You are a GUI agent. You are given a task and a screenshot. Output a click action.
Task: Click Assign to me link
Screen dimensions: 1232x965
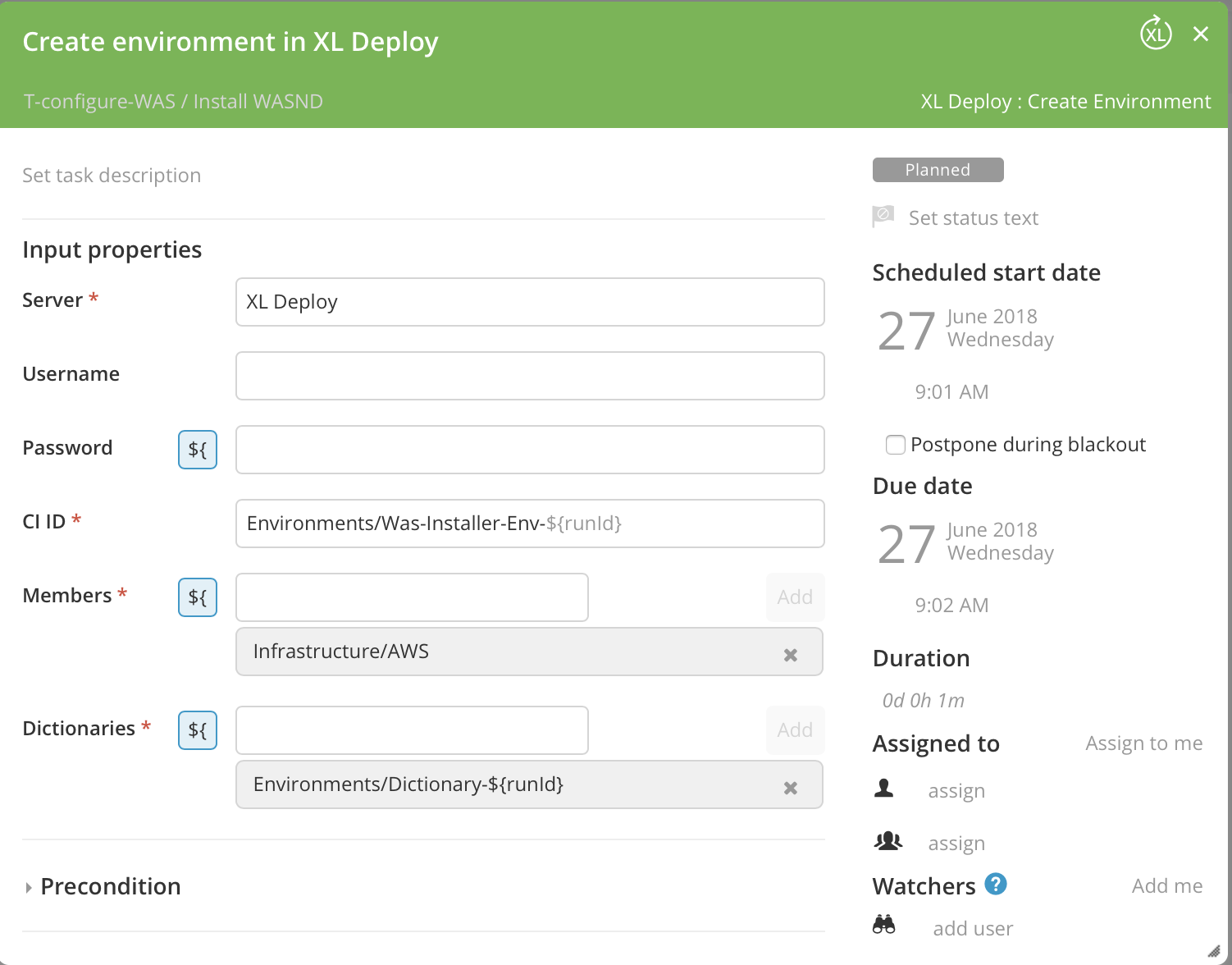coord(1144,743)
